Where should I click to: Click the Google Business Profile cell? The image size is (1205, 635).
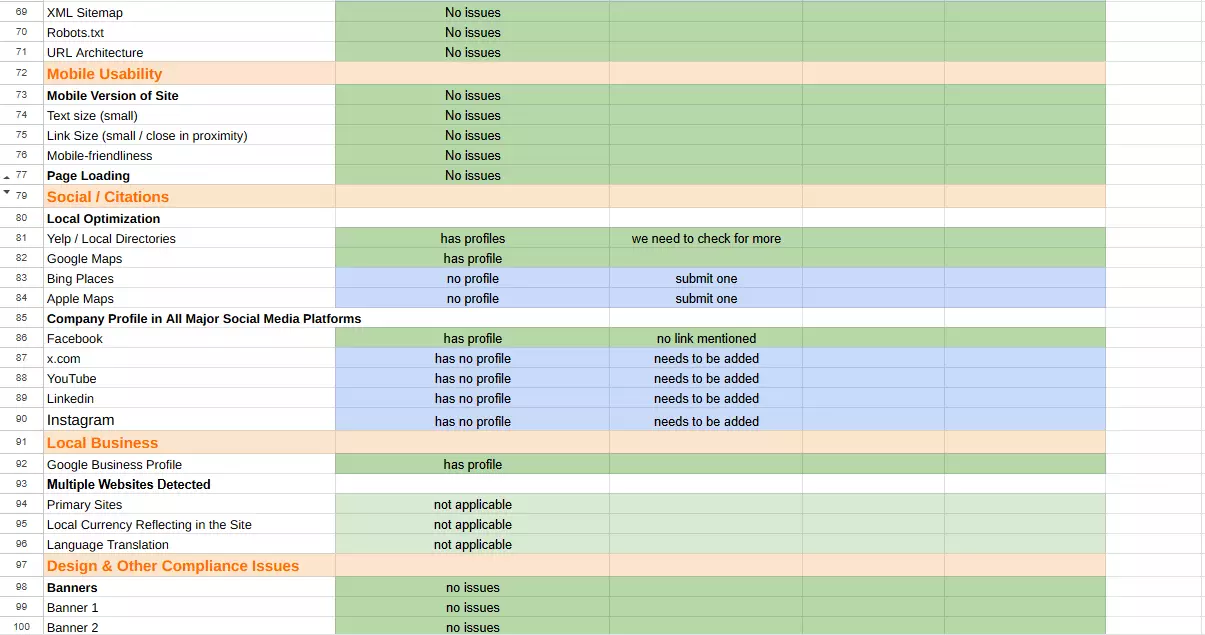coord(190,465)
